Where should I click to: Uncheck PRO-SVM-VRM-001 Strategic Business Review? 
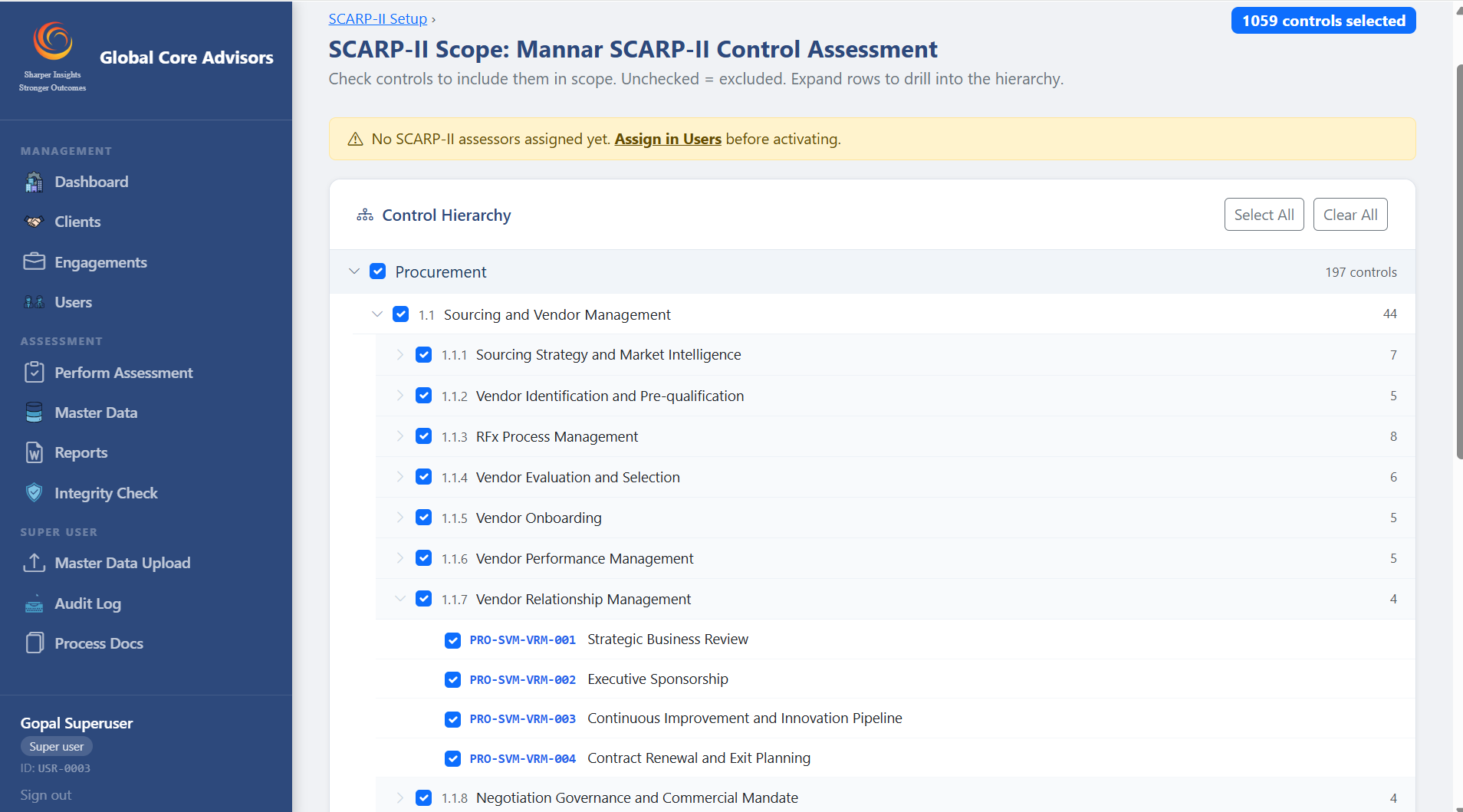(x=453, y=640)
